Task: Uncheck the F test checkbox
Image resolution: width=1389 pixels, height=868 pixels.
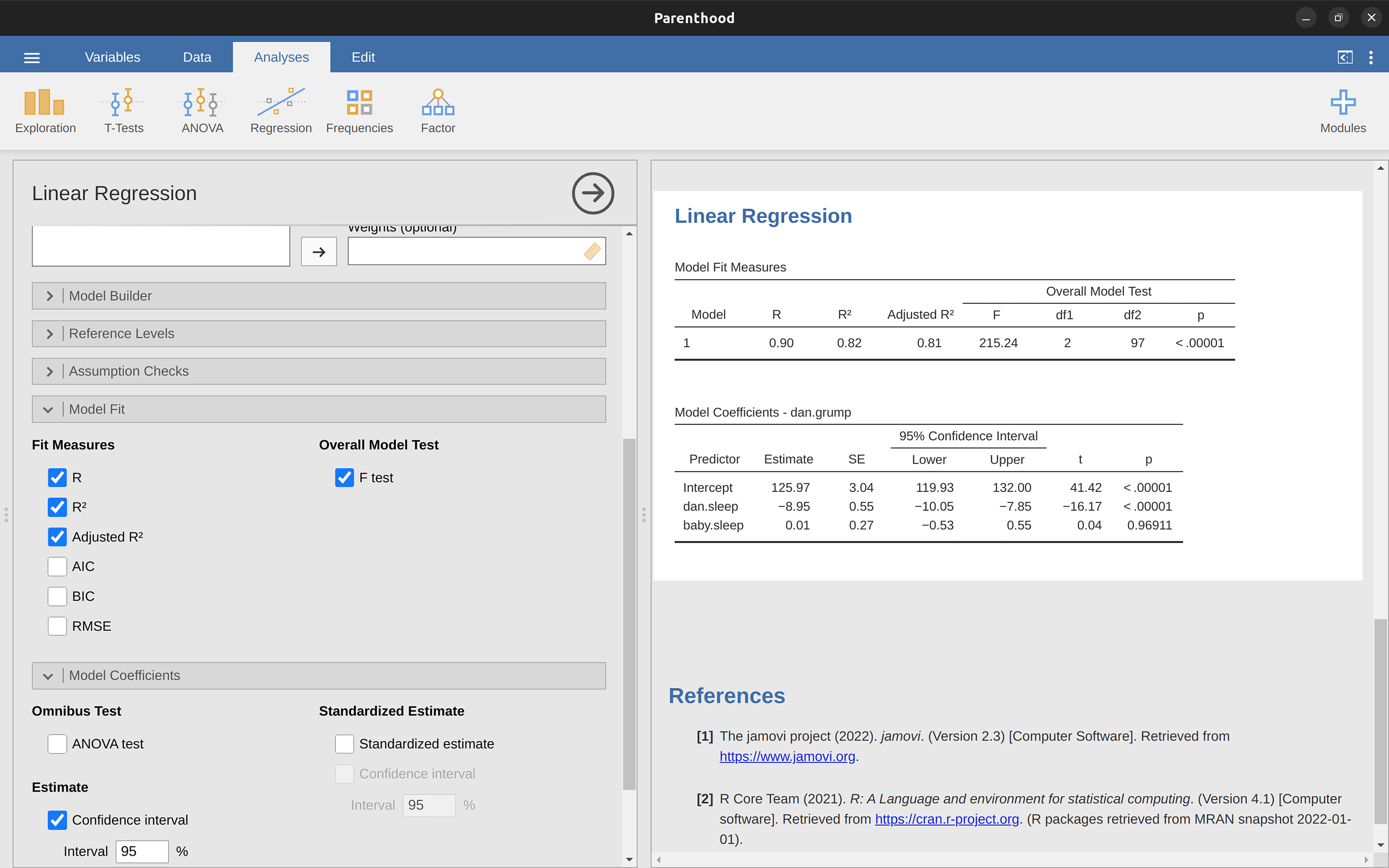Action: (344, 478)
